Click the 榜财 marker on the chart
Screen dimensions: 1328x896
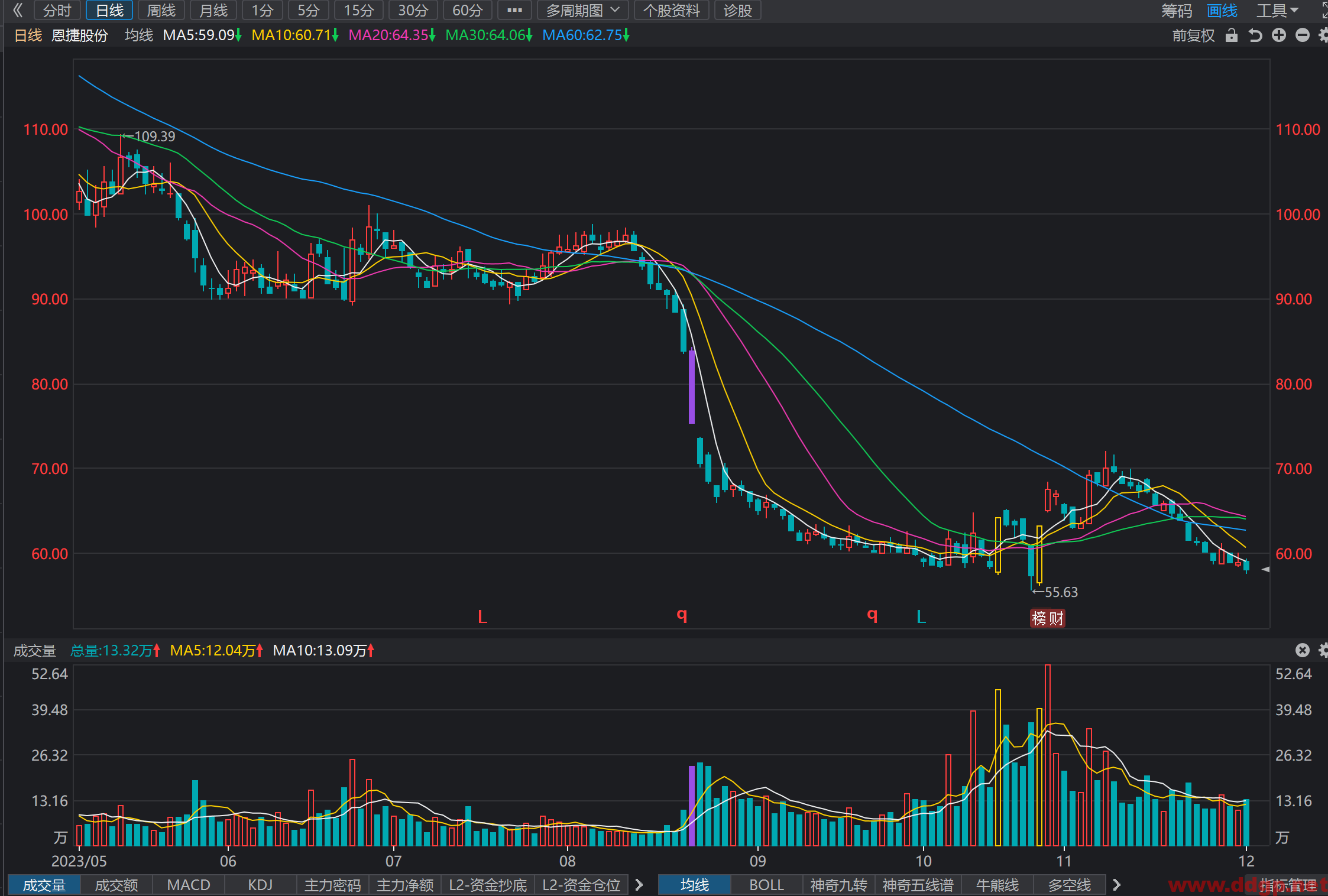(x=1047, y=618)
